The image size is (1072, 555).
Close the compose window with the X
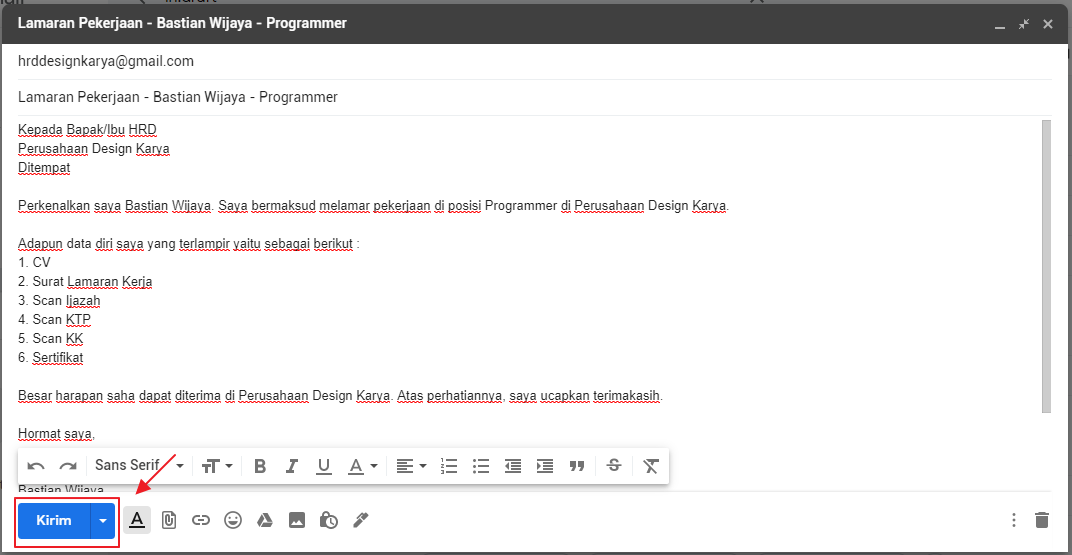1047,24
